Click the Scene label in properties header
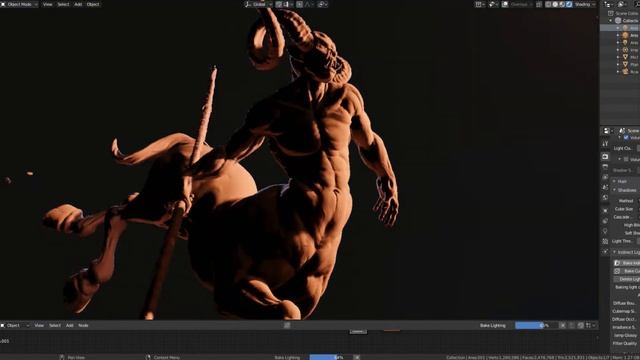This screenshot has height=360, width=640. pyautogui.click(x=633, y=131)
